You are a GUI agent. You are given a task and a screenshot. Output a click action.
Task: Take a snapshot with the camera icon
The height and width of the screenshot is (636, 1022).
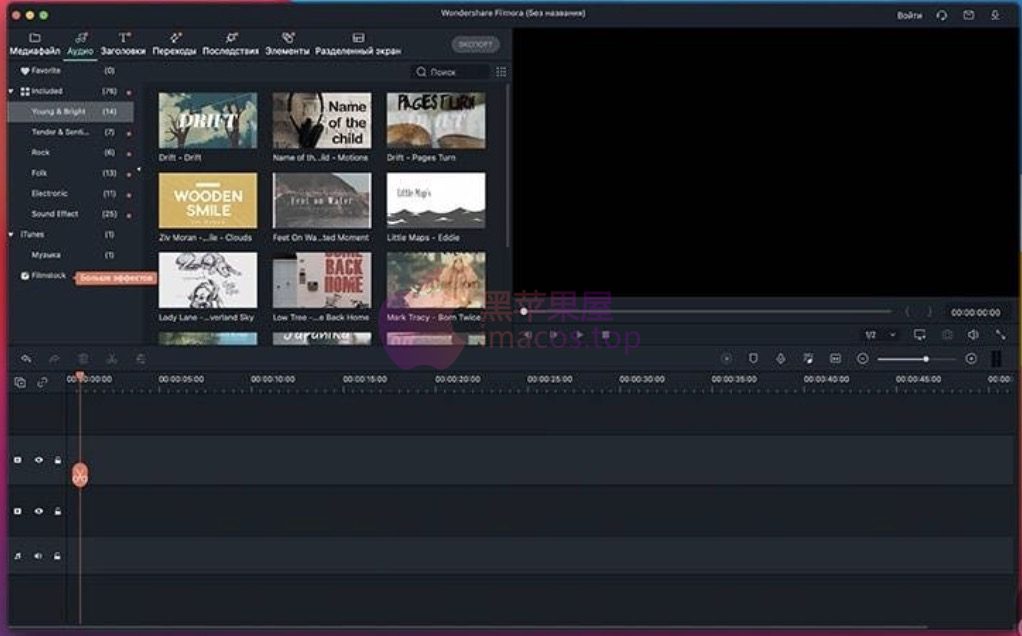coord(947,335)
